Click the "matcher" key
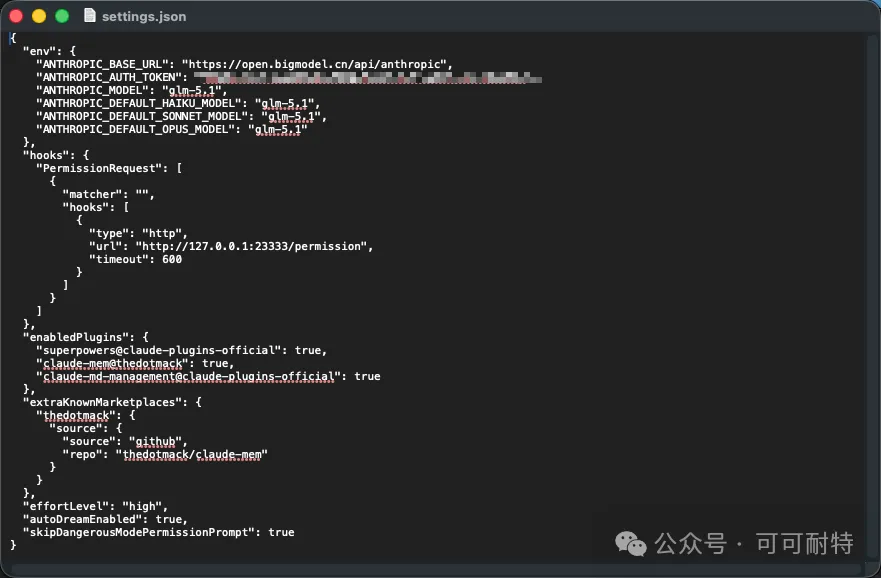Screen dimensions: 881x578 click(x=96, y=194)
